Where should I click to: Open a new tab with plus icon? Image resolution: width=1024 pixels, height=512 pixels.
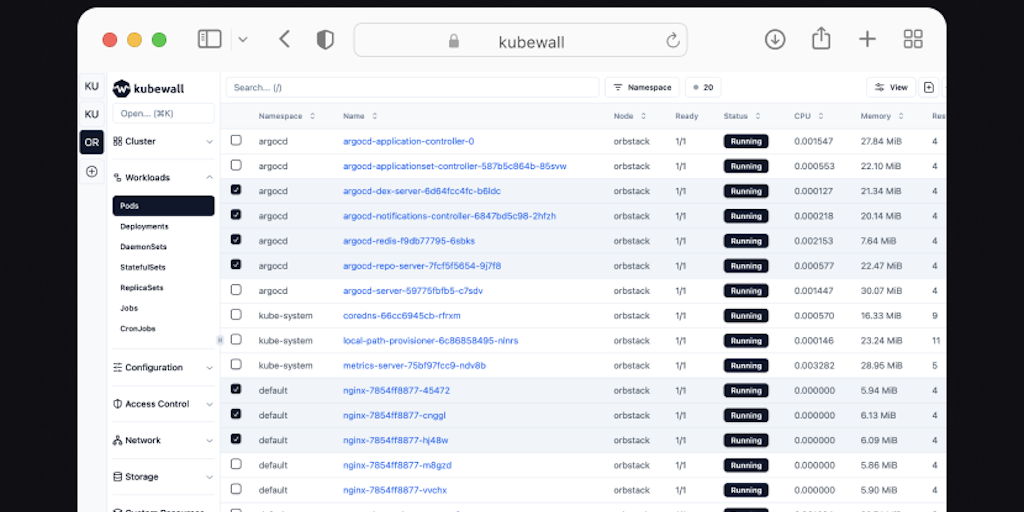[867, 39]
